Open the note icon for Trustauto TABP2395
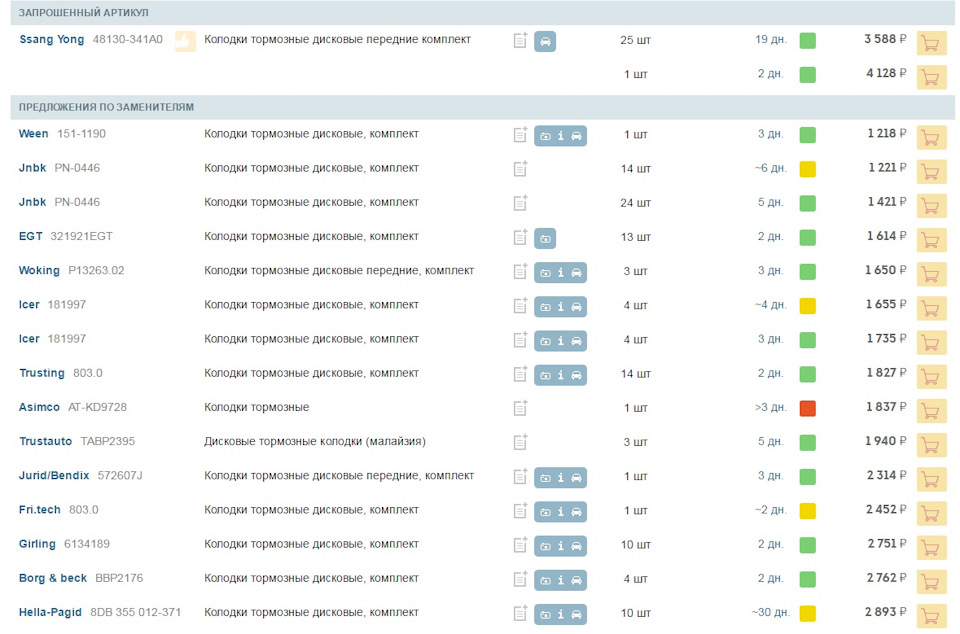 [520, 442]
